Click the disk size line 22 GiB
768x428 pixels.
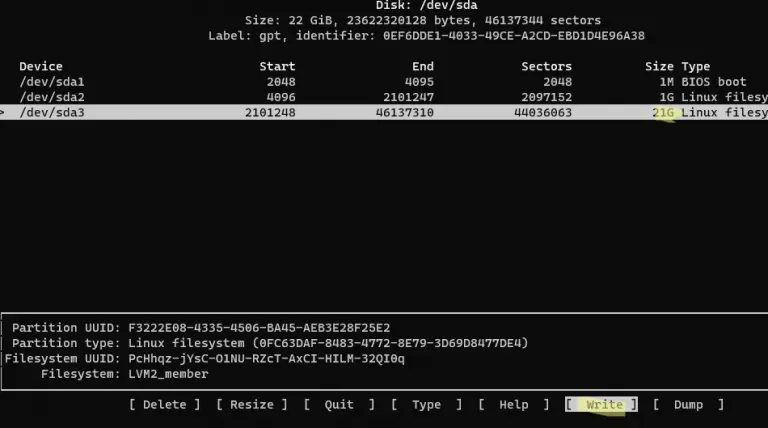pos(423,21)
